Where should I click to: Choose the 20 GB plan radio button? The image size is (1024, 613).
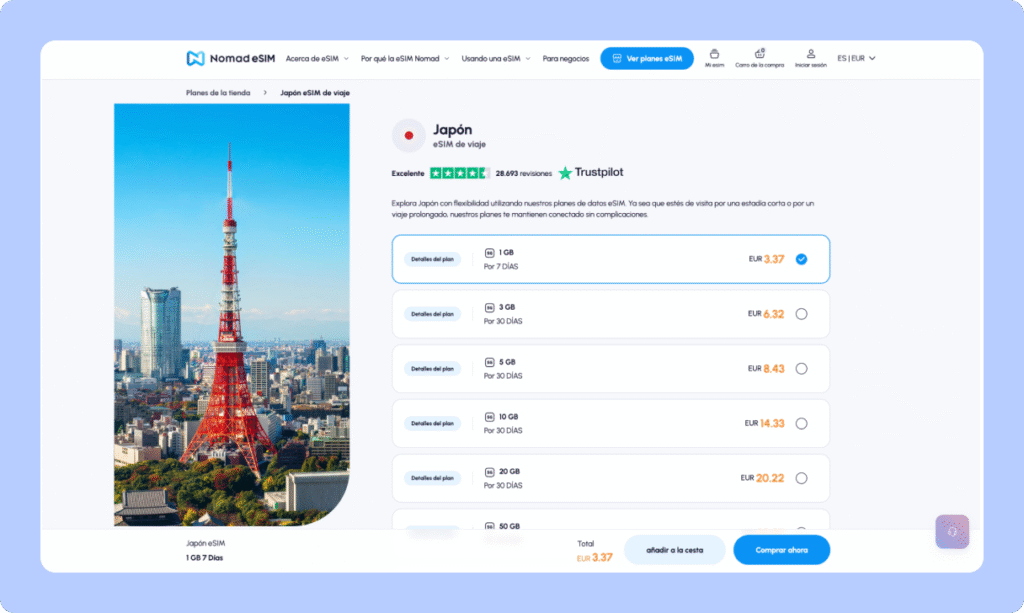tap(801, 478)
